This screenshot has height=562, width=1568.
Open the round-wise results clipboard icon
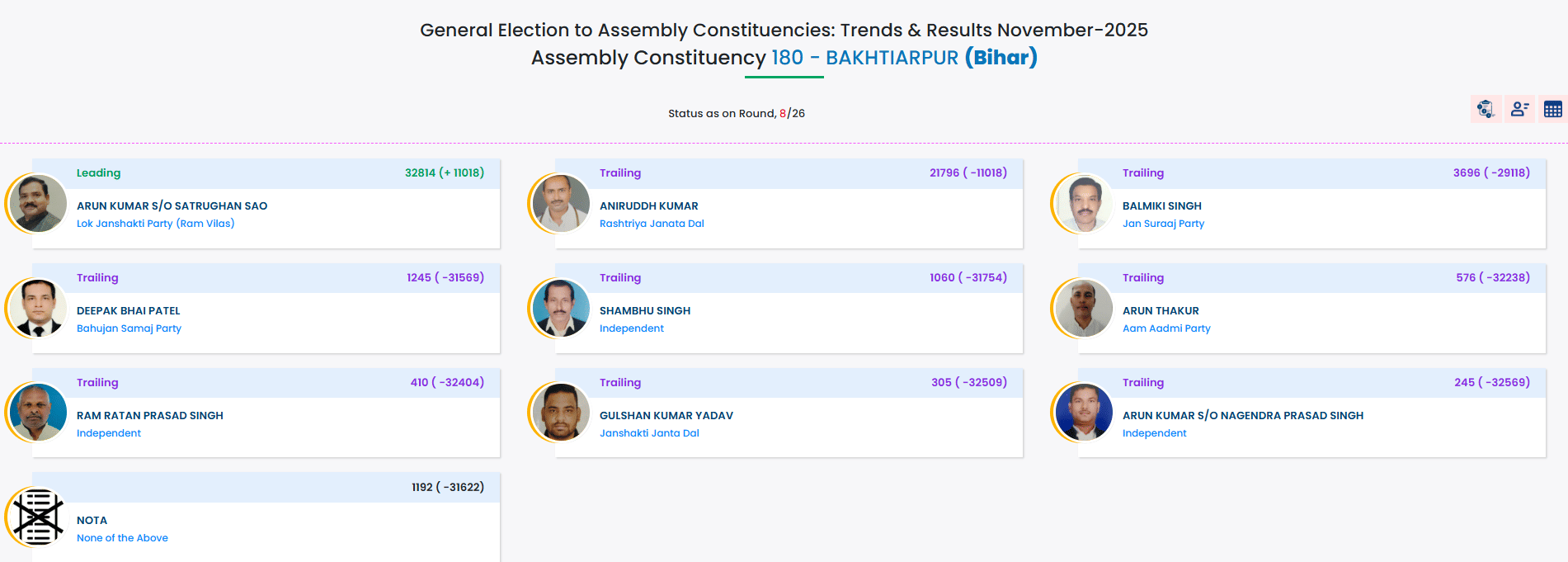(x=1486, y=109)
